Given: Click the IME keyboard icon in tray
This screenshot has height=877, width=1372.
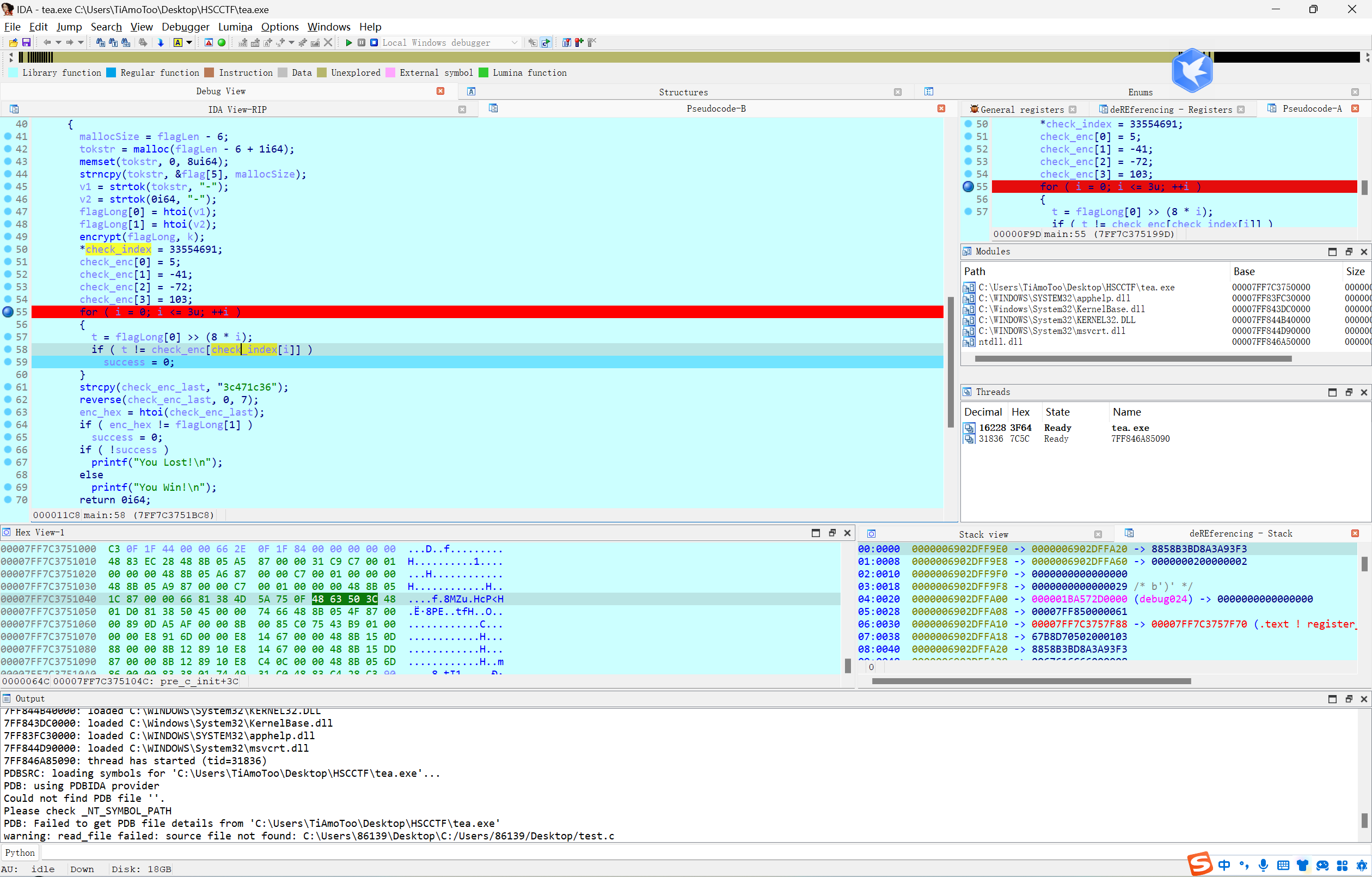Looking at the screenshot, I should click(x=1283, y=866).
